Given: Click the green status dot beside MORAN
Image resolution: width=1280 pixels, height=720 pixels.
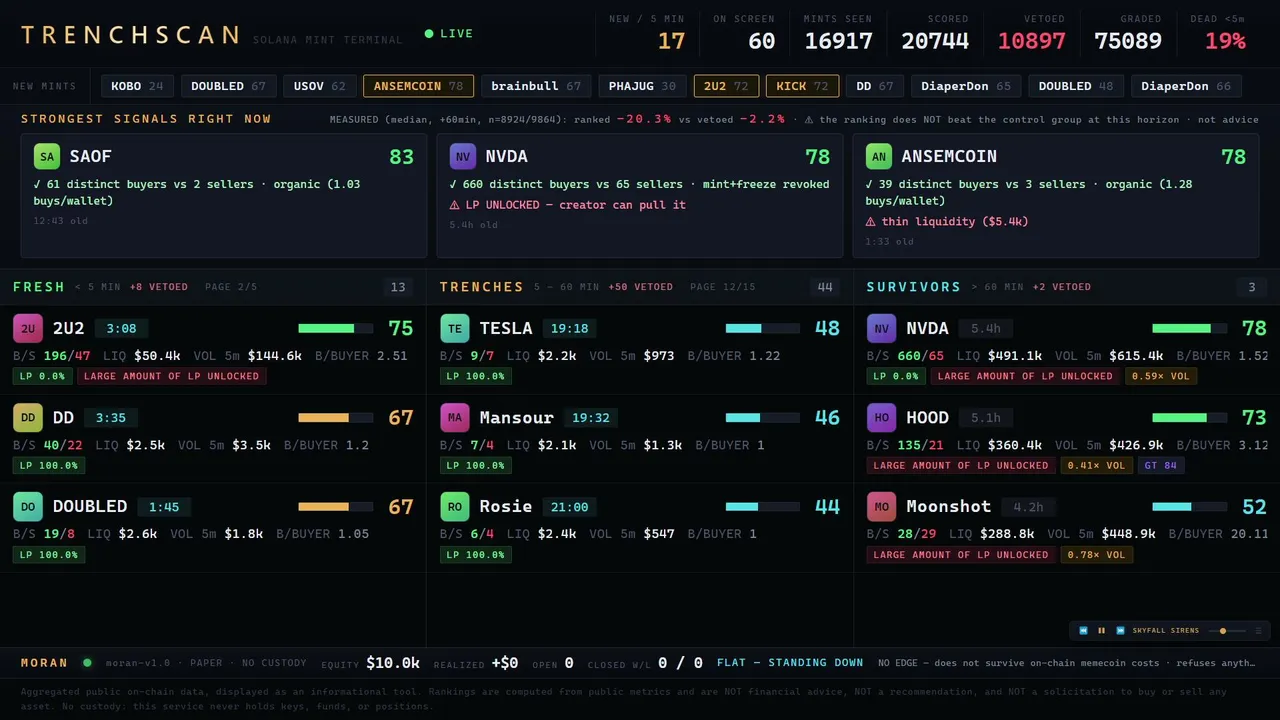Looking at the screenshot, I should pos(87,662).
